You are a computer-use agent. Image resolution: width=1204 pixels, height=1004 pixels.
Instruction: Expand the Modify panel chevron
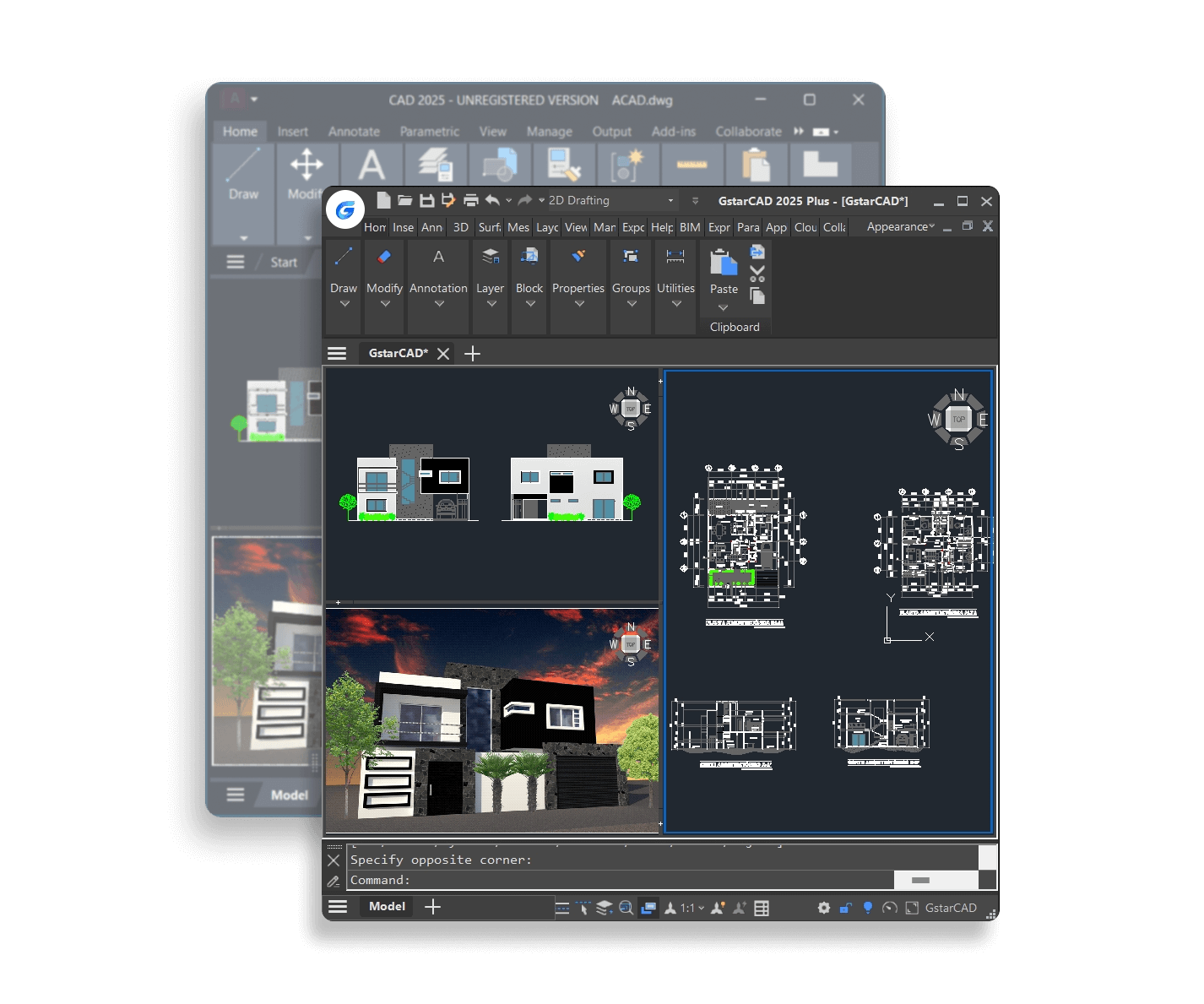385,304
